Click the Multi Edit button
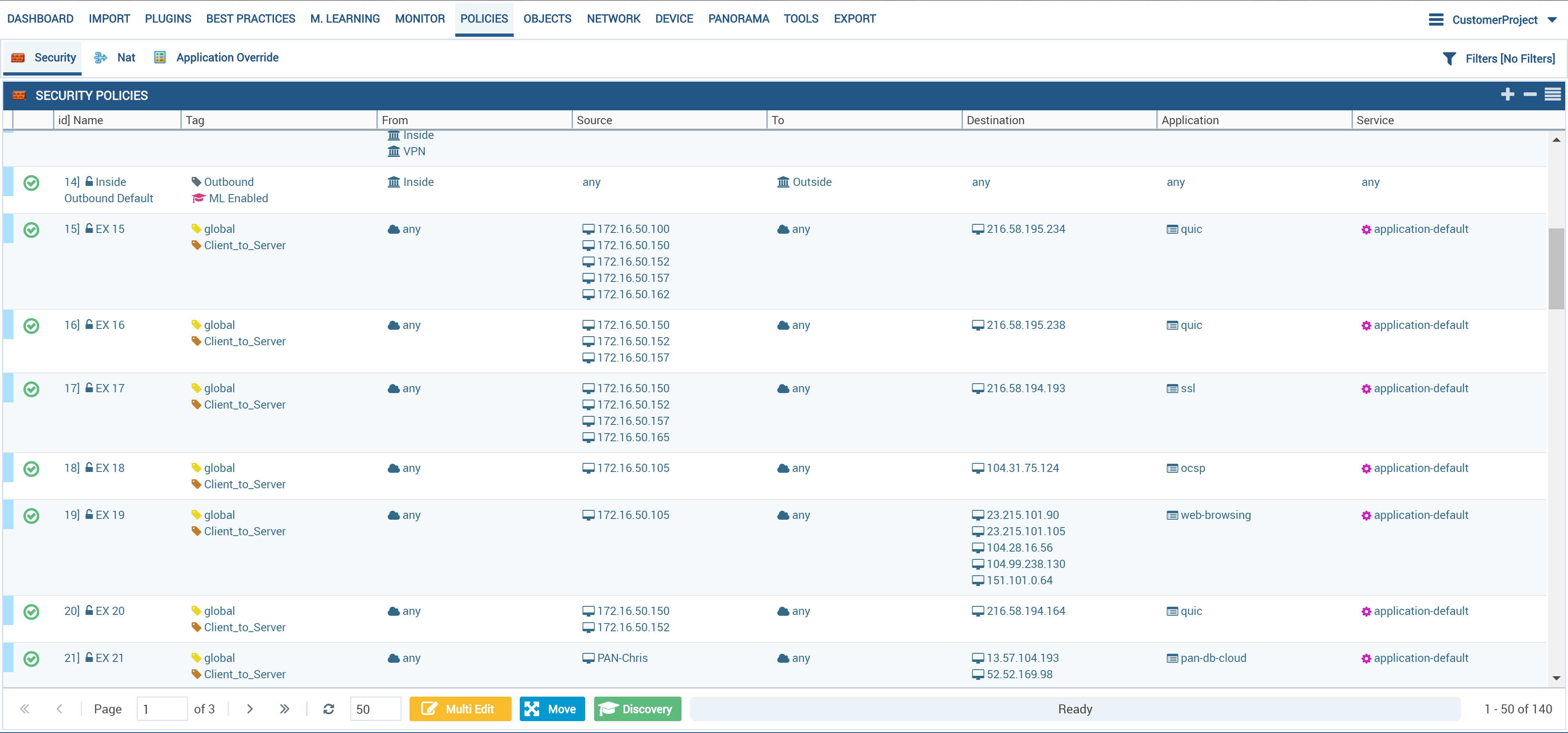This screenshot has height=733, width=1568. (x=460, y=708)
